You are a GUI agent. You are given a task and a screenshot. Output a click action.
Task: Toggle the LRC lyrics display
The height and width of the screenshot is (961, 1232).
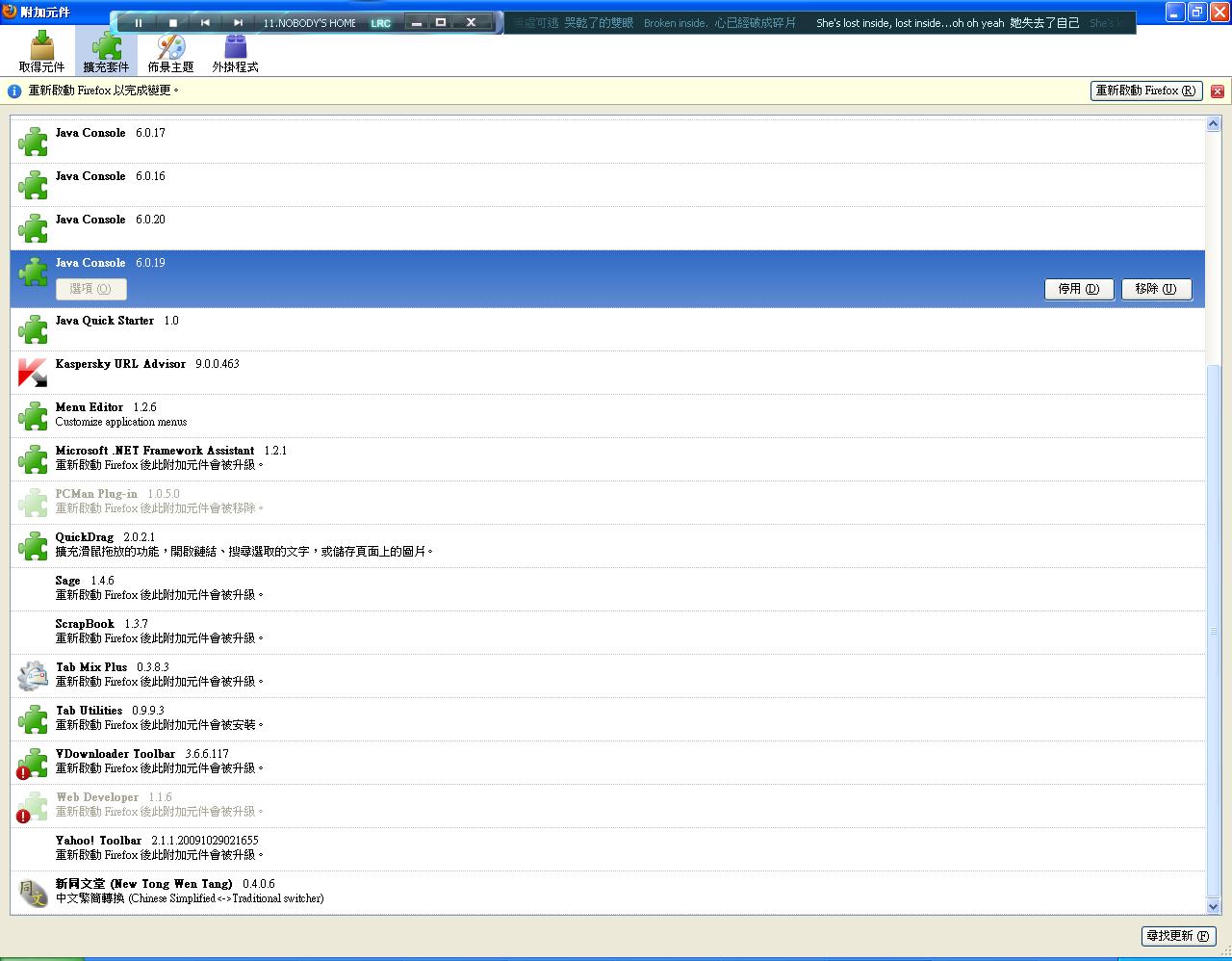click(x=381, y=23)
